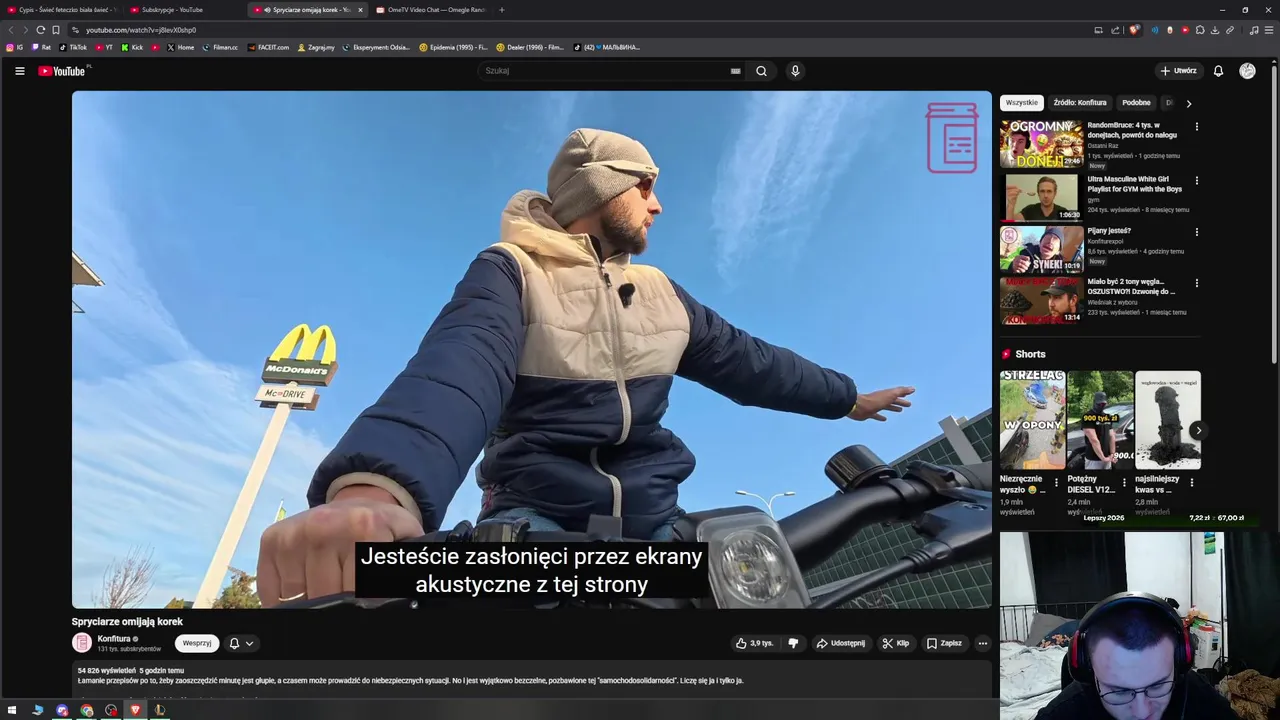The image size is (1280, 720).
Task: Open browser downloads icon
Action: tap(1215, 30)
